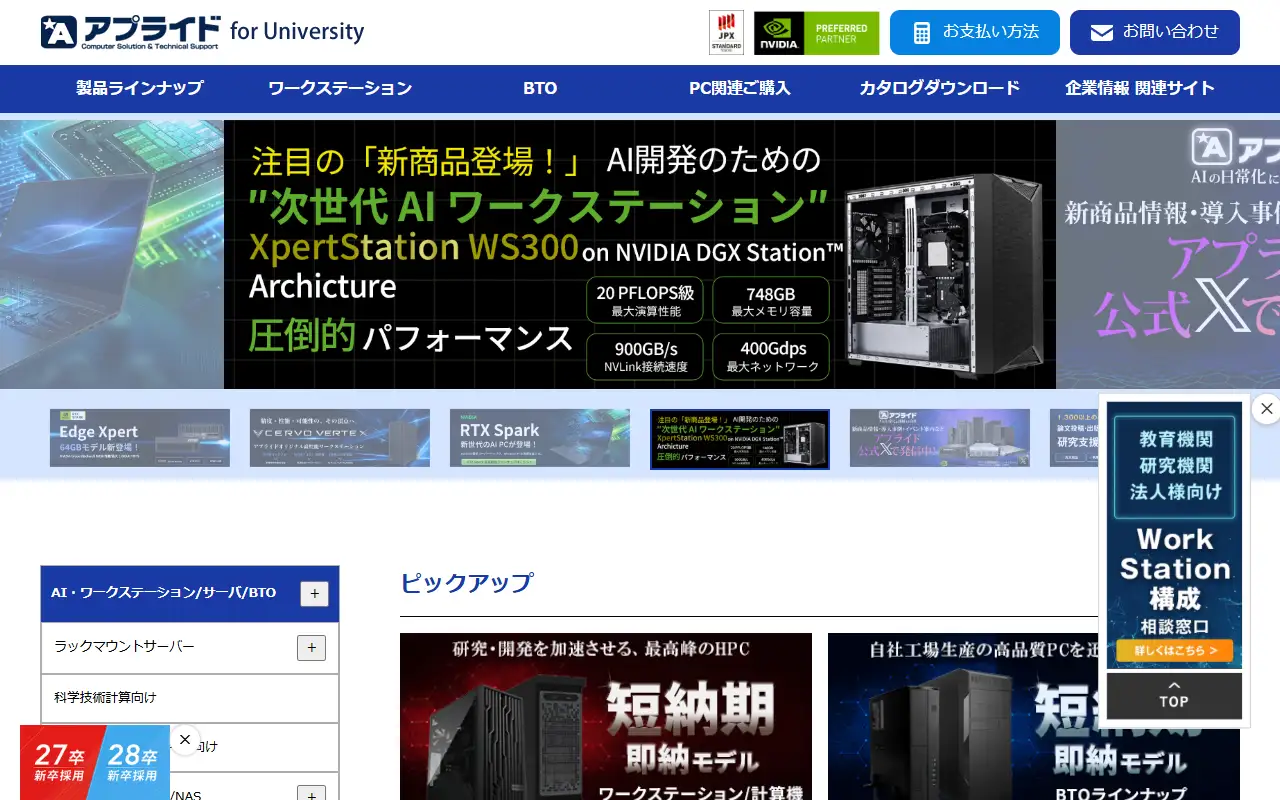Open the ワークステーション/計算機 即納モデル pickup card
Viewport: 1280px width, 800px height.
coord(606,716)
